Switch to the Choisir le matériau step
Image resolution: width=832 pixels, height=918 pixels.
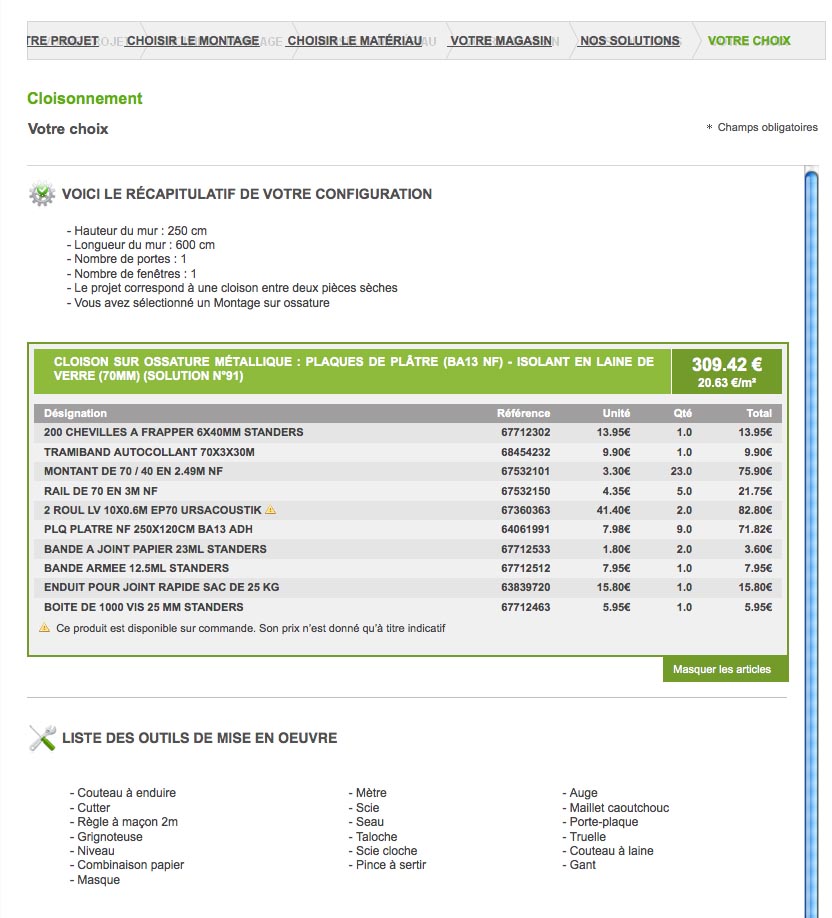click(x=354, y=41)
